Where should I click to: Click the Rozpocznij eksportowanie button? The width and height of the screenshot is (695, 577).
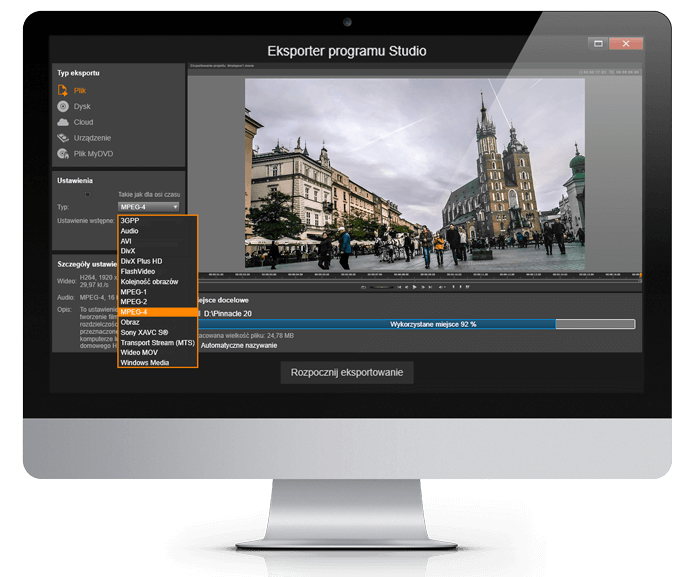coord(346,372)
